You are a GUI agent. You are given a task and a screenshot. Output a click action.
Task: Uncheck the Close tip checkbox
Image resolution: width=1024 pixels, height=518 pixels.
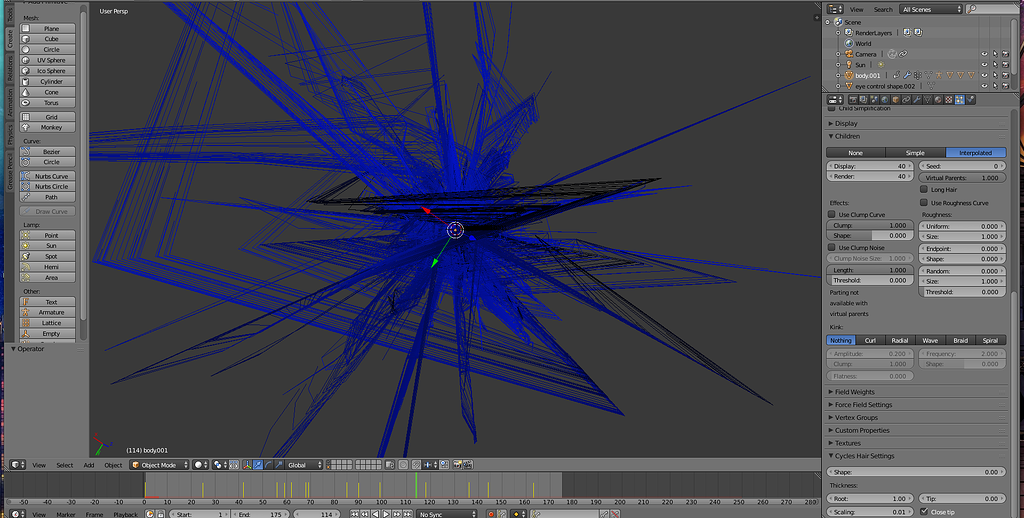(x=924, y=511)
